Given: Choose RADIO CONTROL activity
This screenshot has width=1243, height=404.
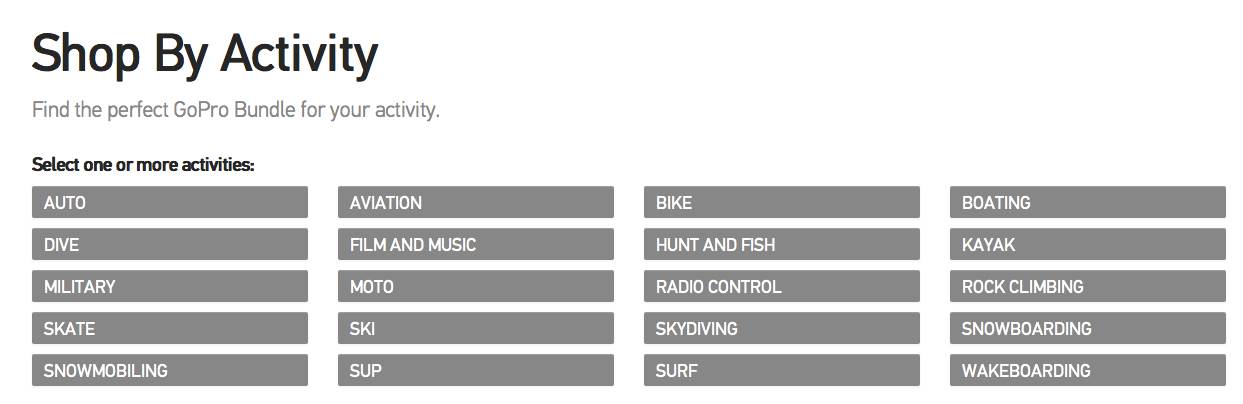Looking at the screenshot, I should click(x=781, y=286).
